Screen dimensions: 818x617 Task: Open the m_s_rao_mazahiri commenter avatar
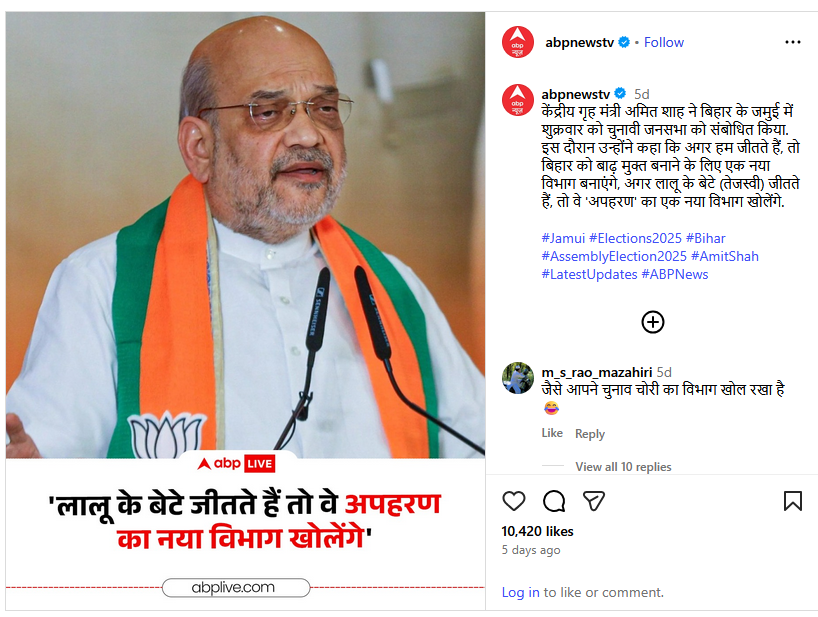(518, 378)
